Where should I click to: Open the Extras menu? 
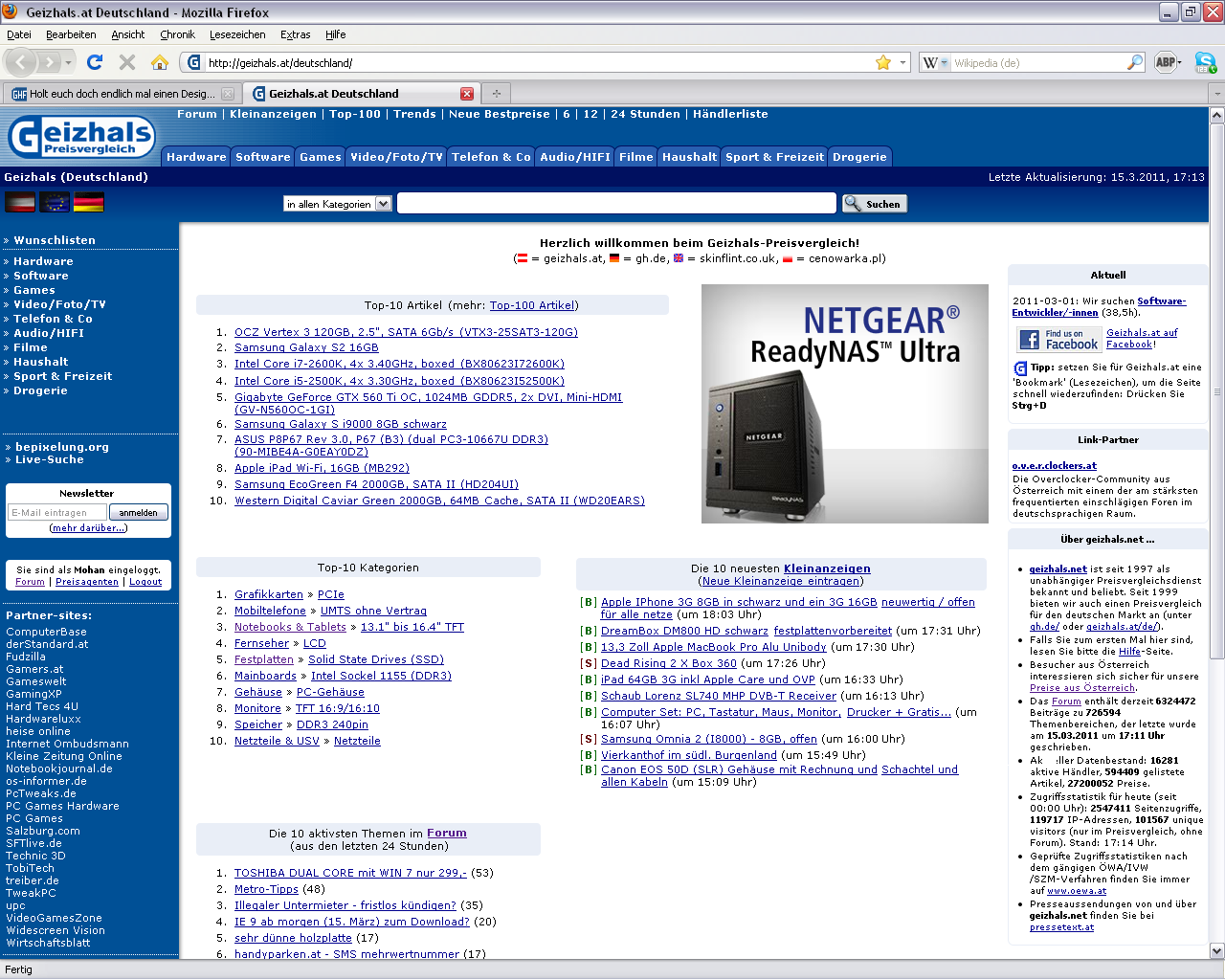tap(295, 34)
